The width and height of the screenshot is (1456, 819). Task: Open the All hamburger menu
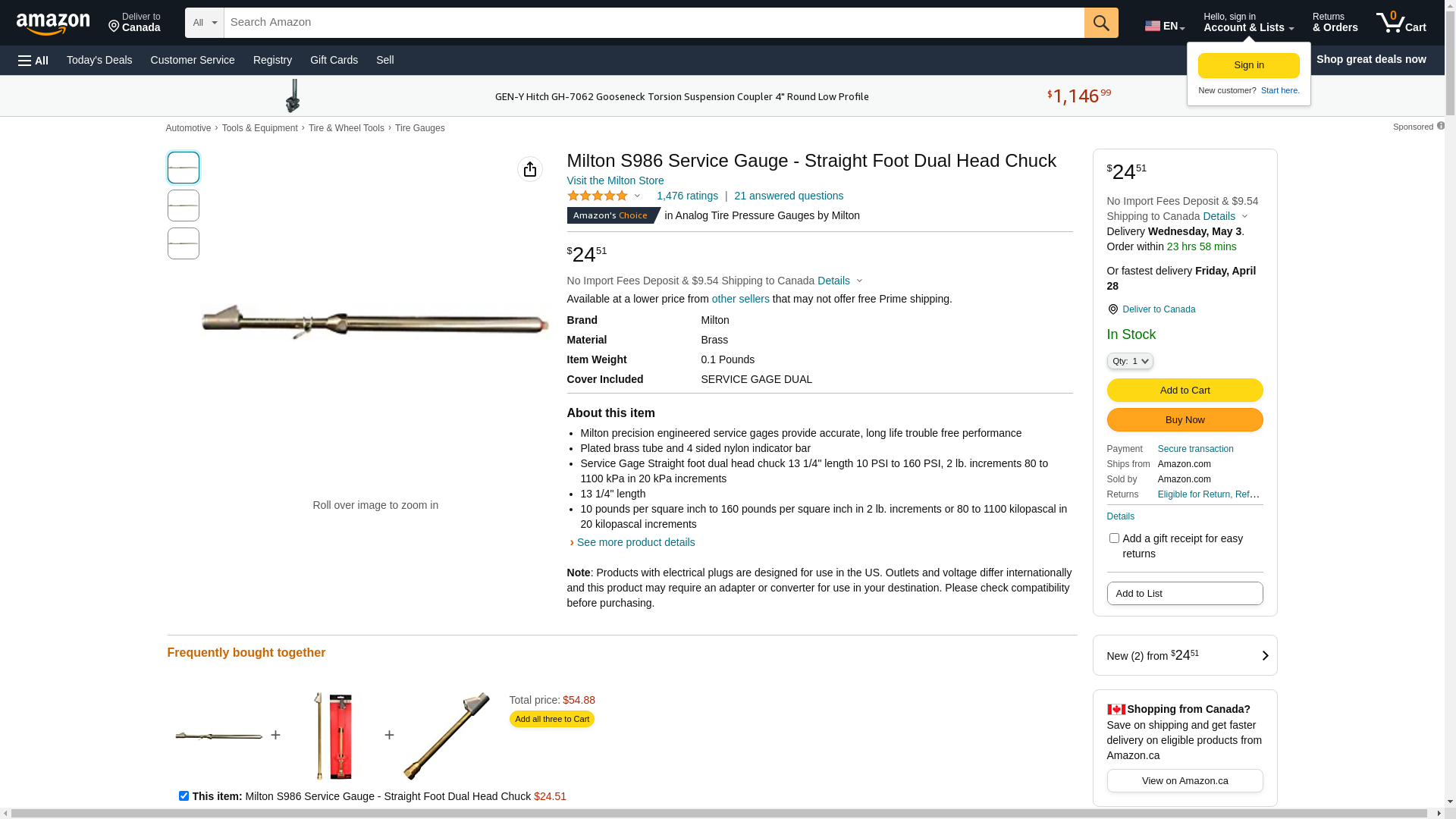tap(33, 60)
